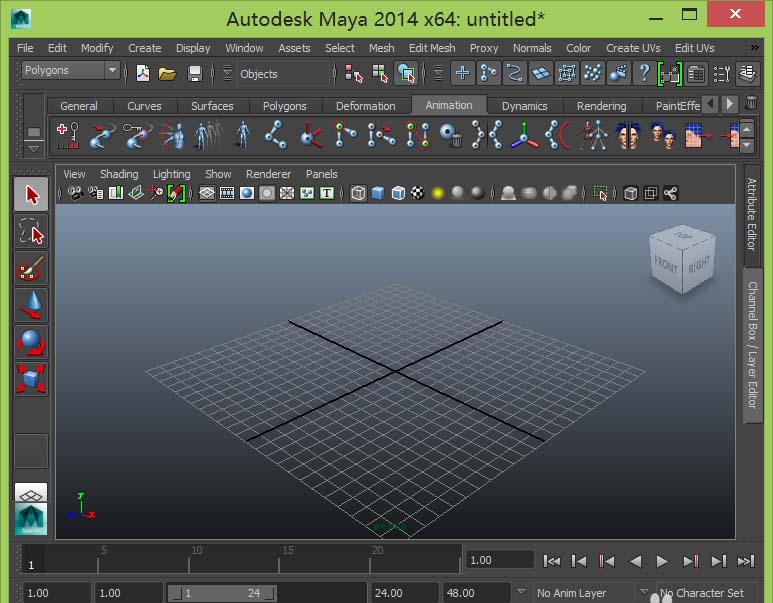Click the Joint Tool shelf icon

[x=277, y=135]
